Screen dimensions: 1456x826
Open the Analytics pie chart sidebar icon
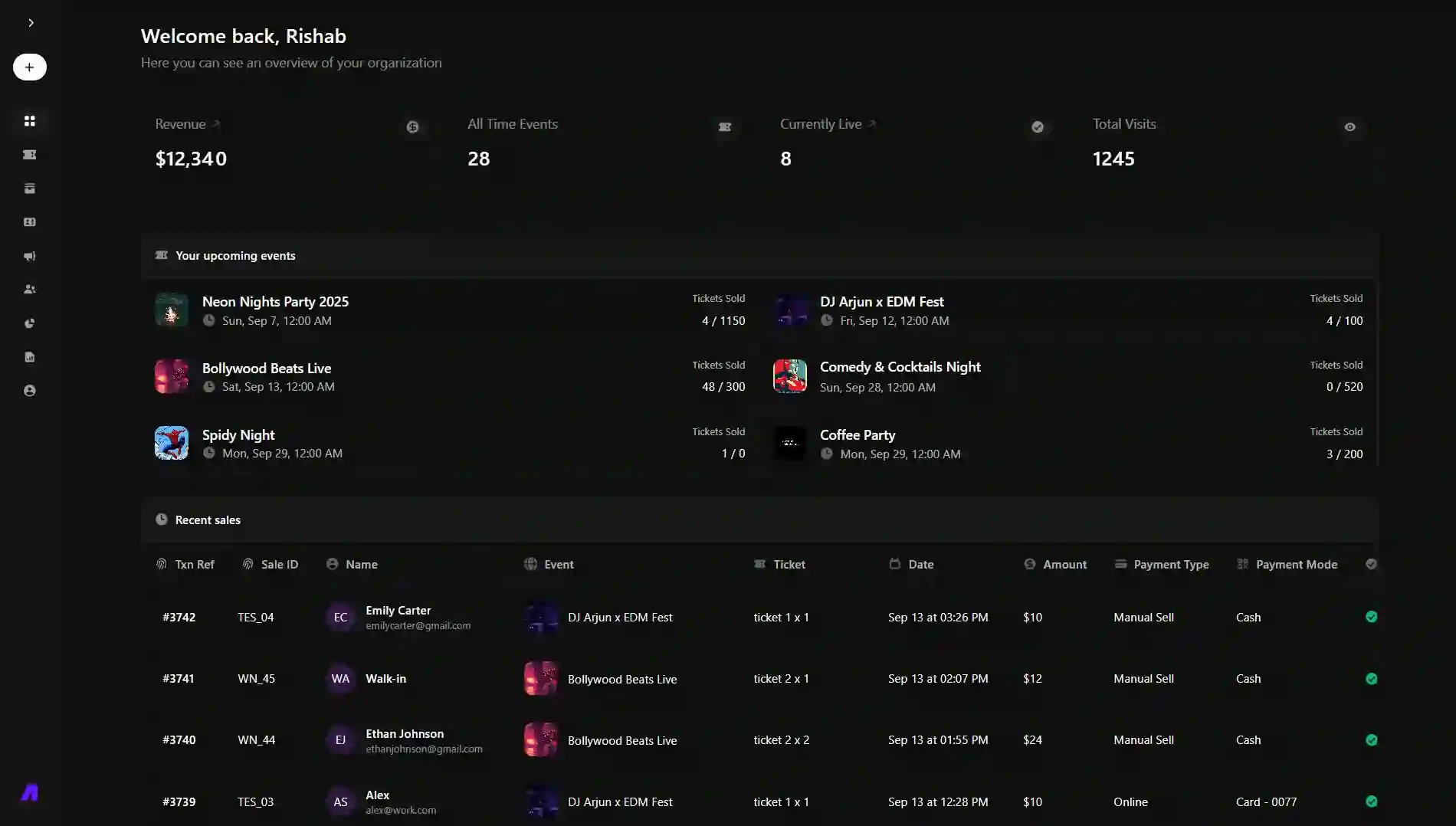(30, 323)
